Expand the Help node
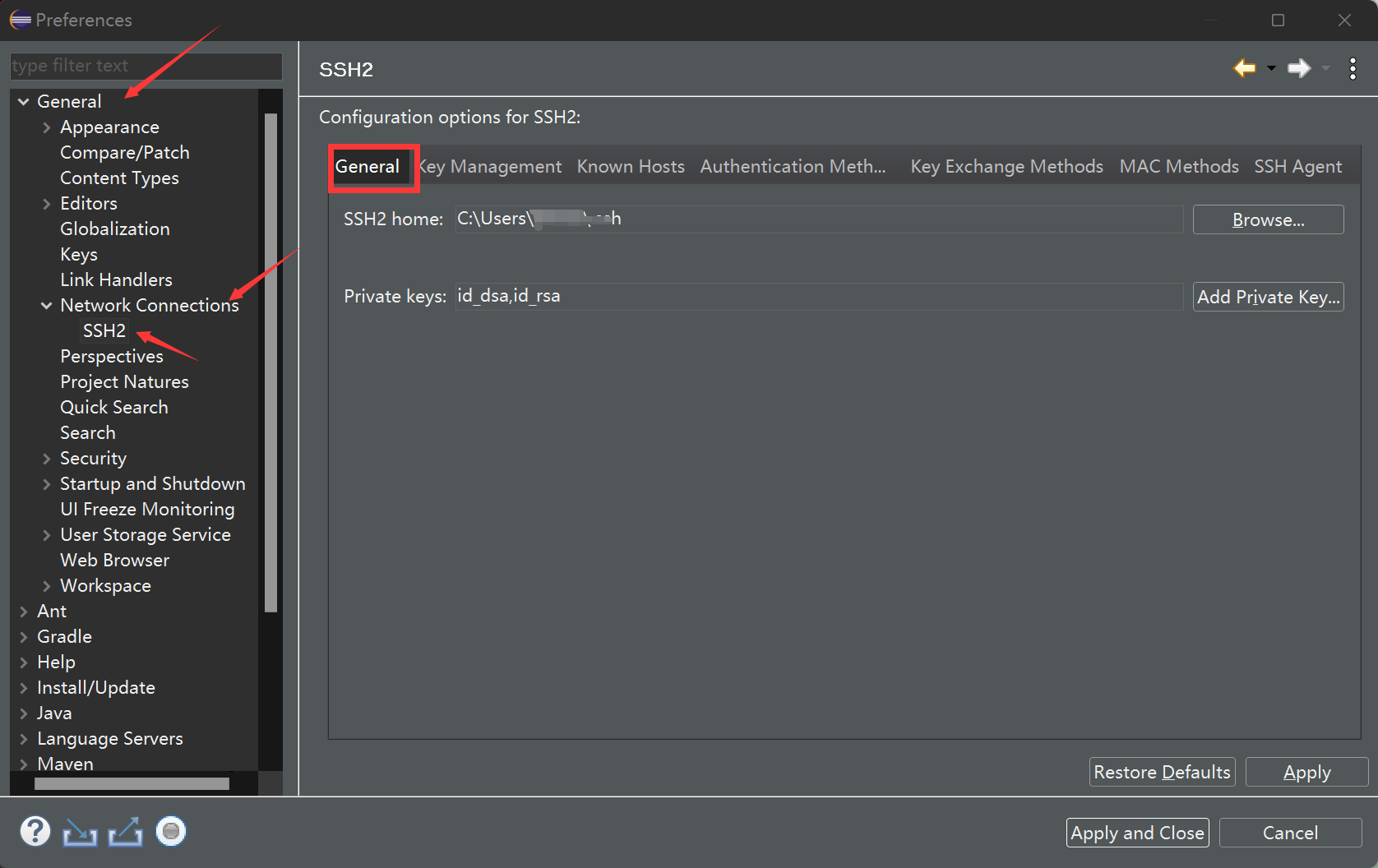This screenshot has width=1378, height=868. point(24,663)
